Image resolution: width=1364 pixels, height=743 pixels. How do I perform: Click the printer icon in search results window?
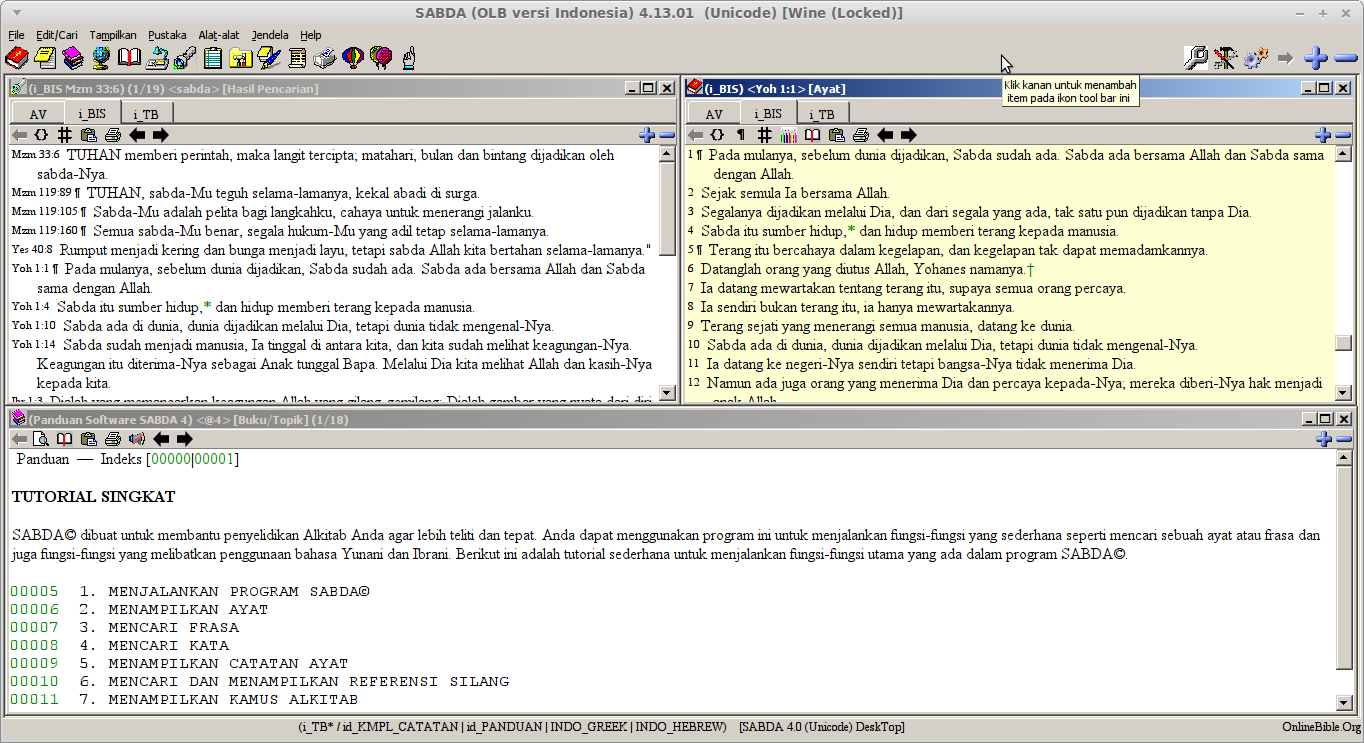tap(113, 135)
